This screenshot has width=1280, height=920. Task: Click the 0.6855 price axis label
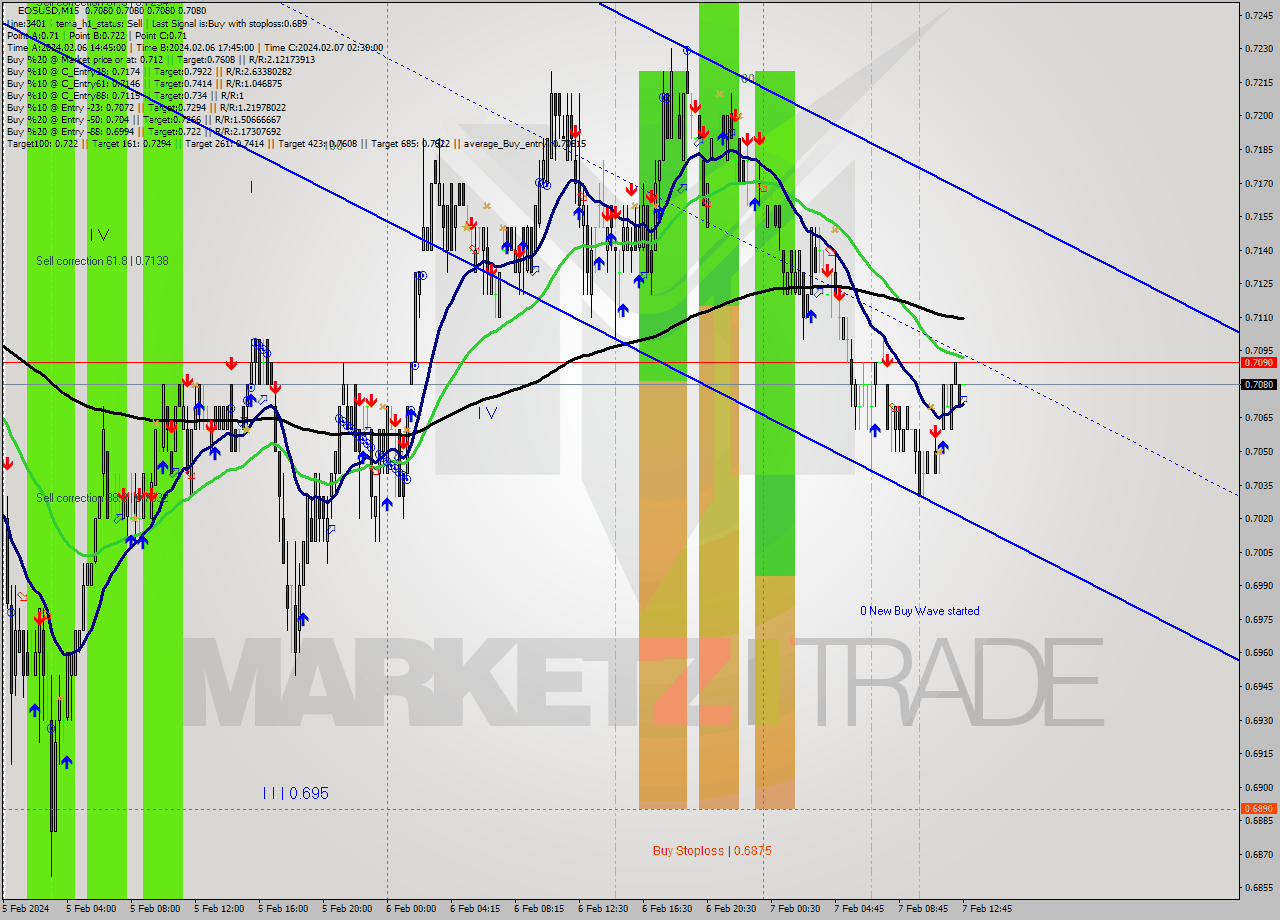(x=1258, y=888)
